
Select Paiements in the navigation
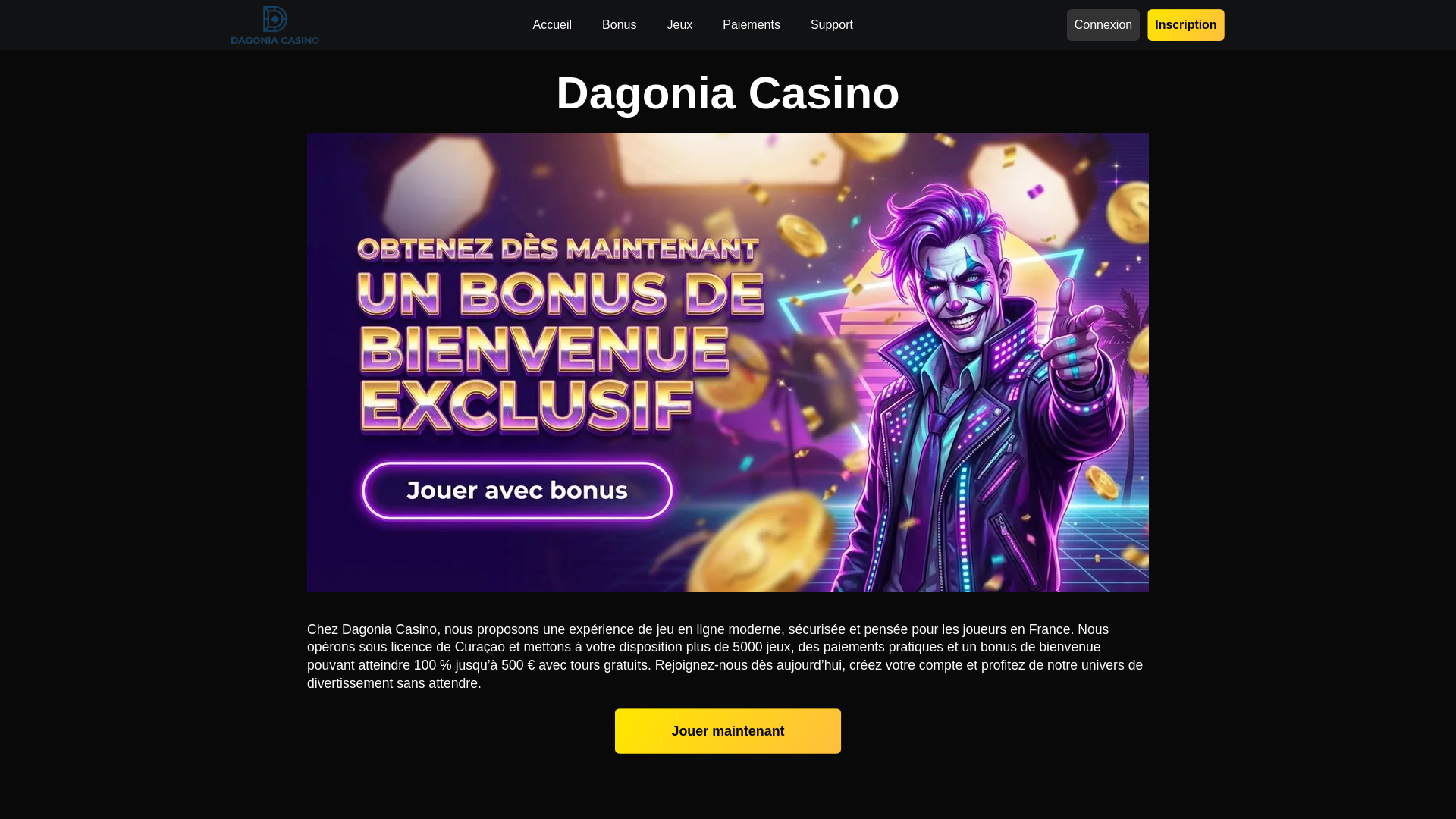[x=751, y=25]
